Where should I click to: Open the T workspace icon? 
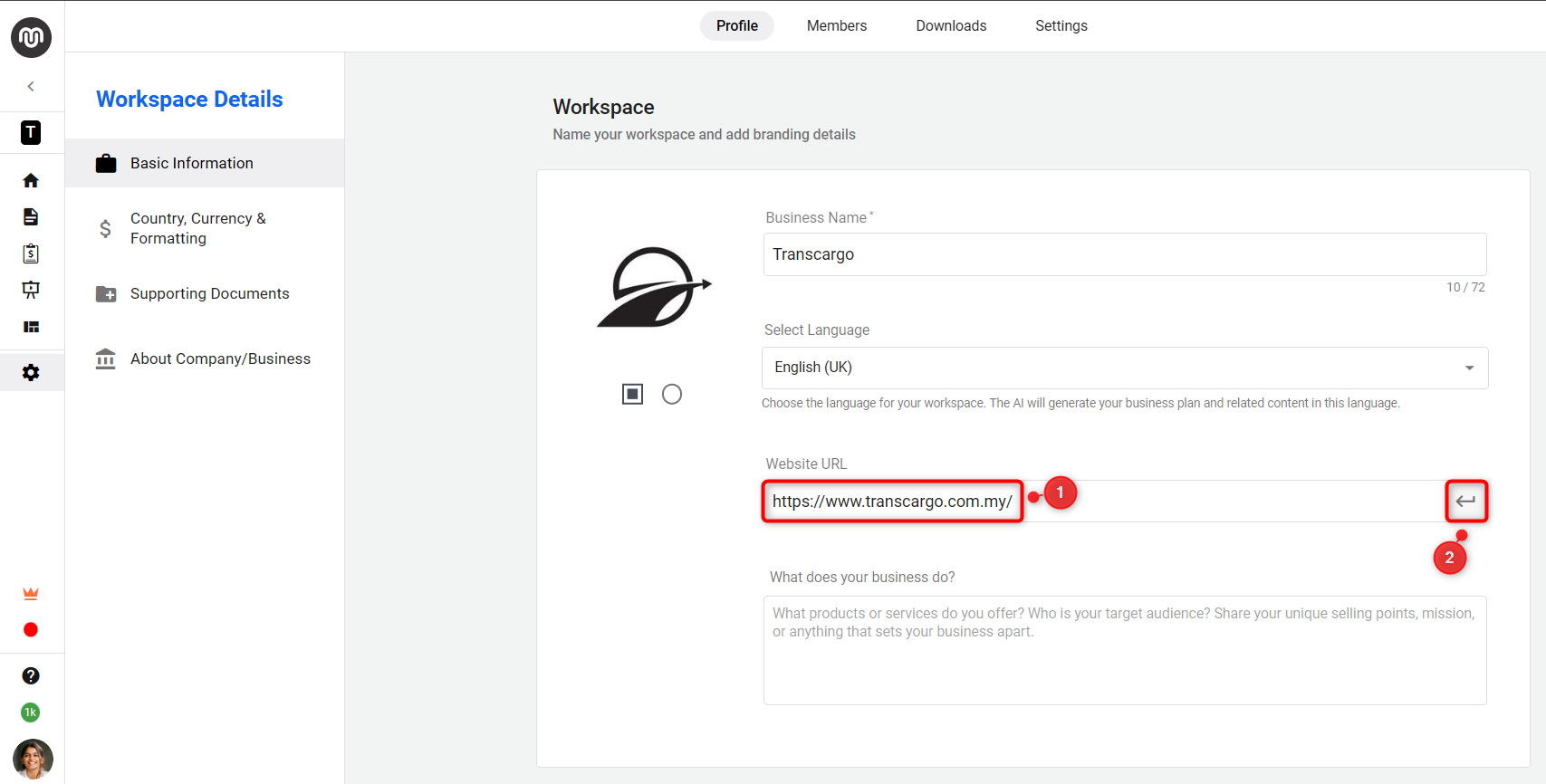pos(31,132)
